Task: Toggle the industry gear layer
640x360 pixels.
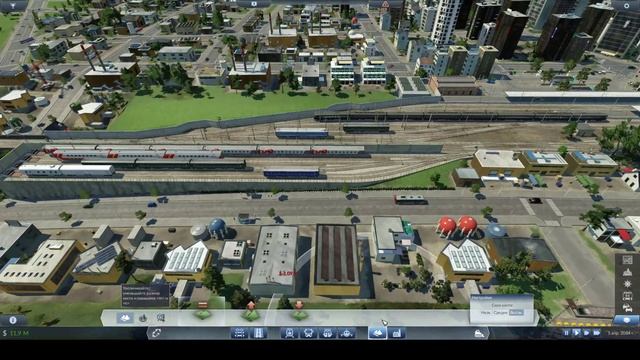Action: click(x=627, y=284)
